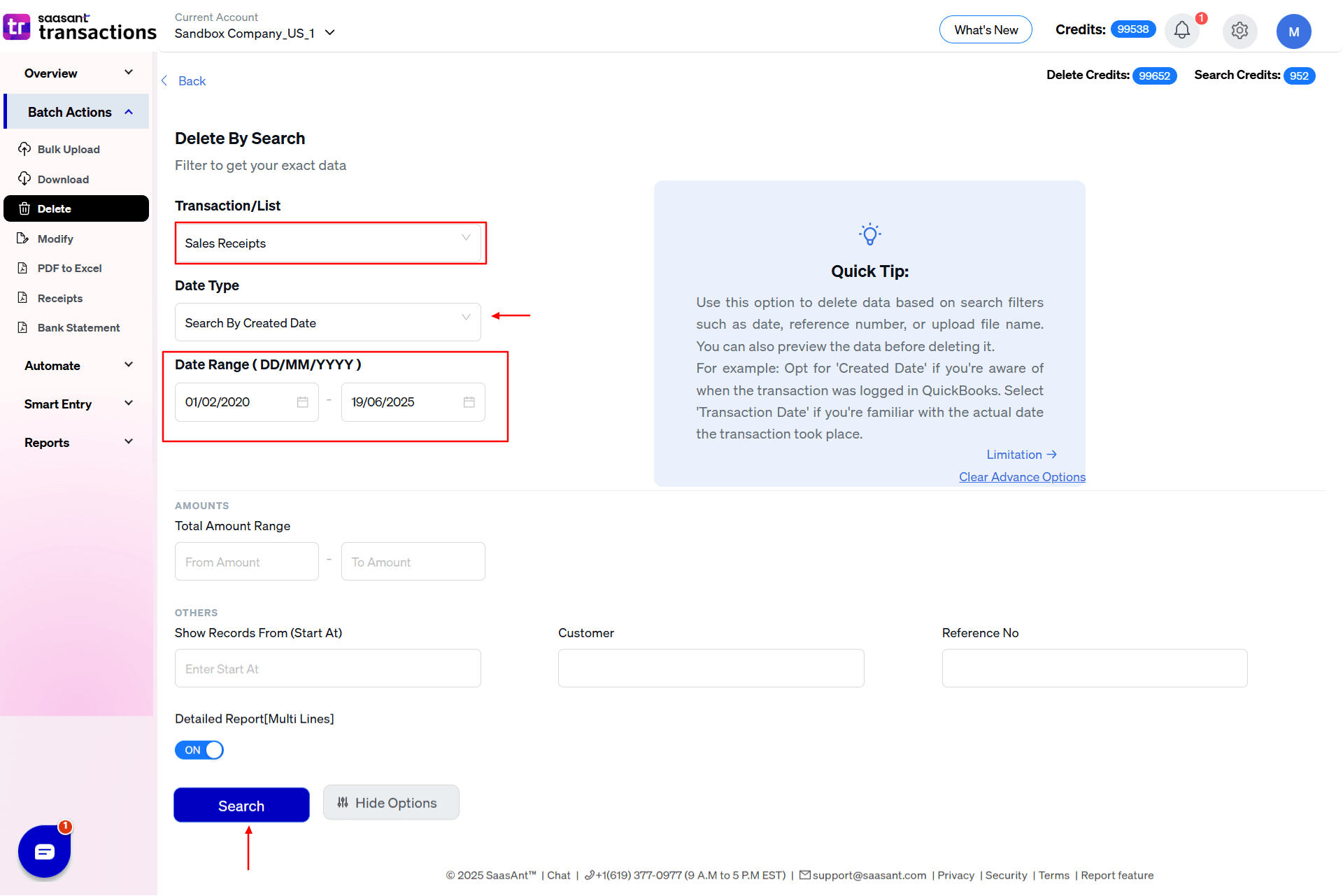Click the Download cloud icon in sidebar
Screen dimensions: 1343x896
click(x=24, y=179)
